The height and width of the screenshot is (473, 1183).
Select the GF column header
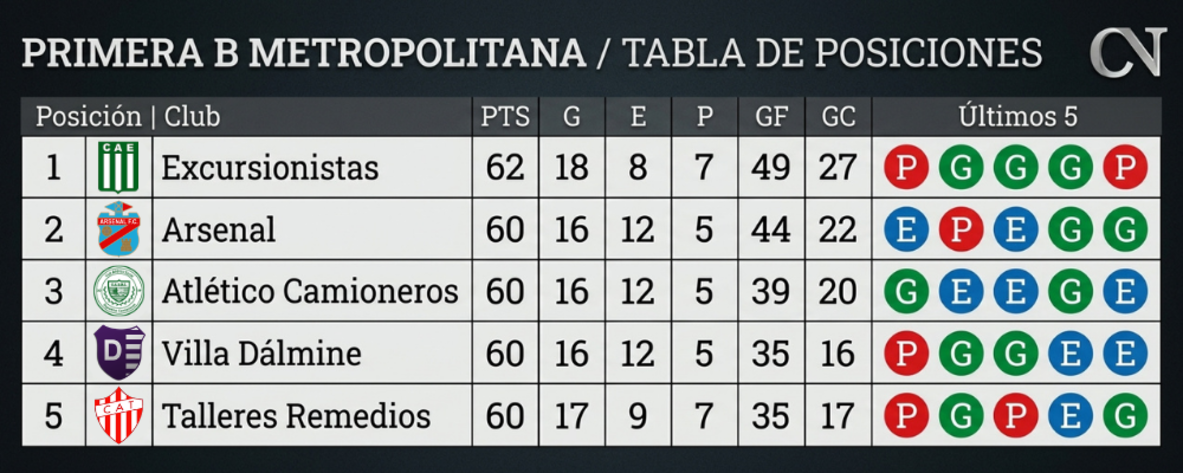pos(771,117)
